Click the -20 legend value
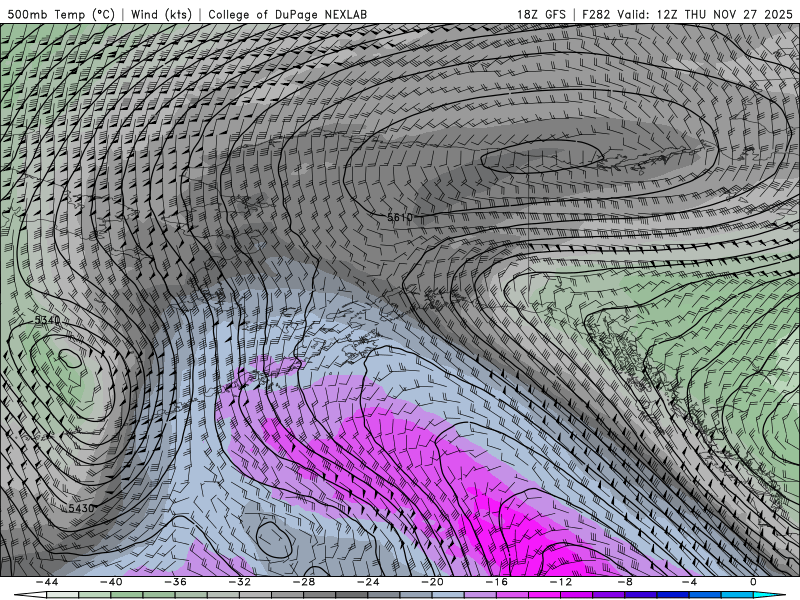 [432, 582]
